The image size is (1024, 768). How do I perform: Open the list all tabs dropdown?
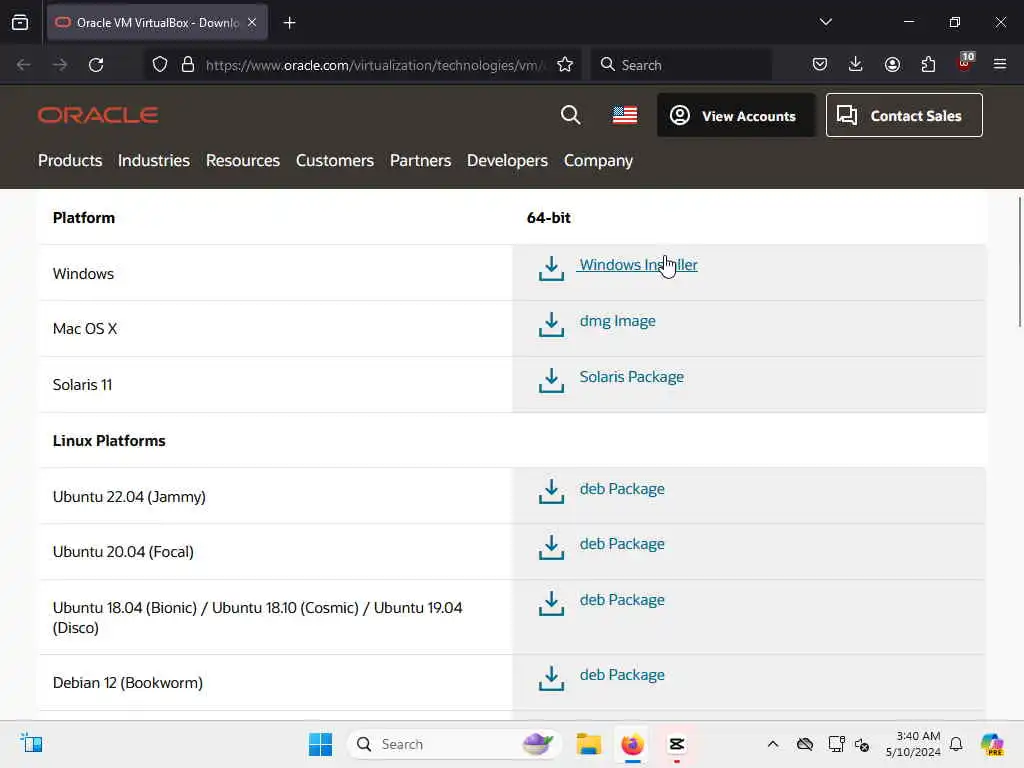[825, 22]
